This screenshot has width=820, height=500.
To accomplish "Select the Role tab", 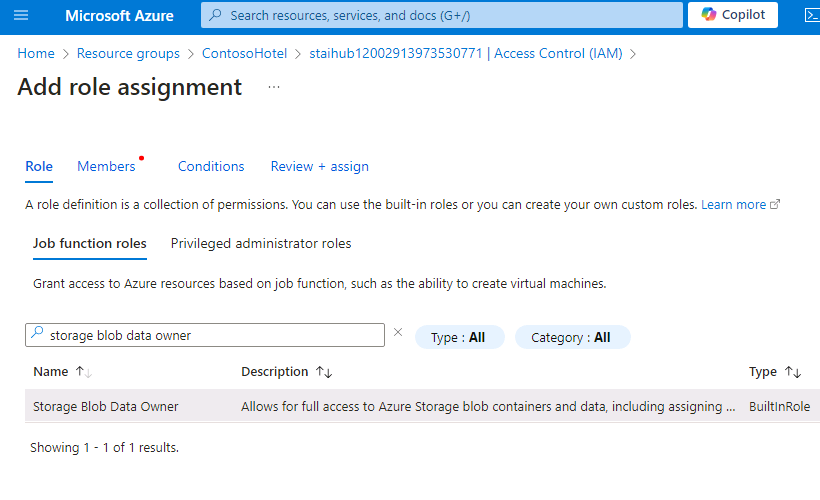I will (39, 166).
